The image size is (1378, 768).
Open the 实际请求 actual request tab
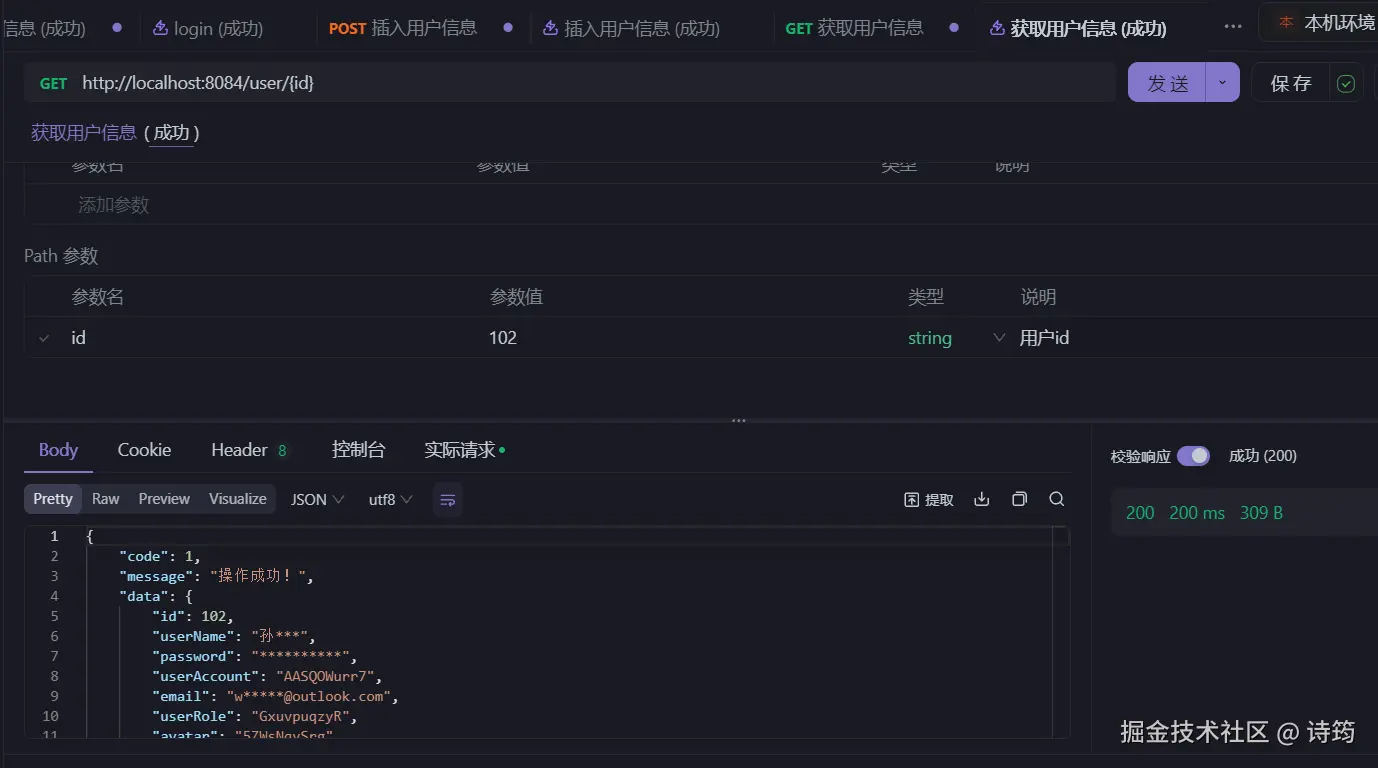(x=464, y=450)
